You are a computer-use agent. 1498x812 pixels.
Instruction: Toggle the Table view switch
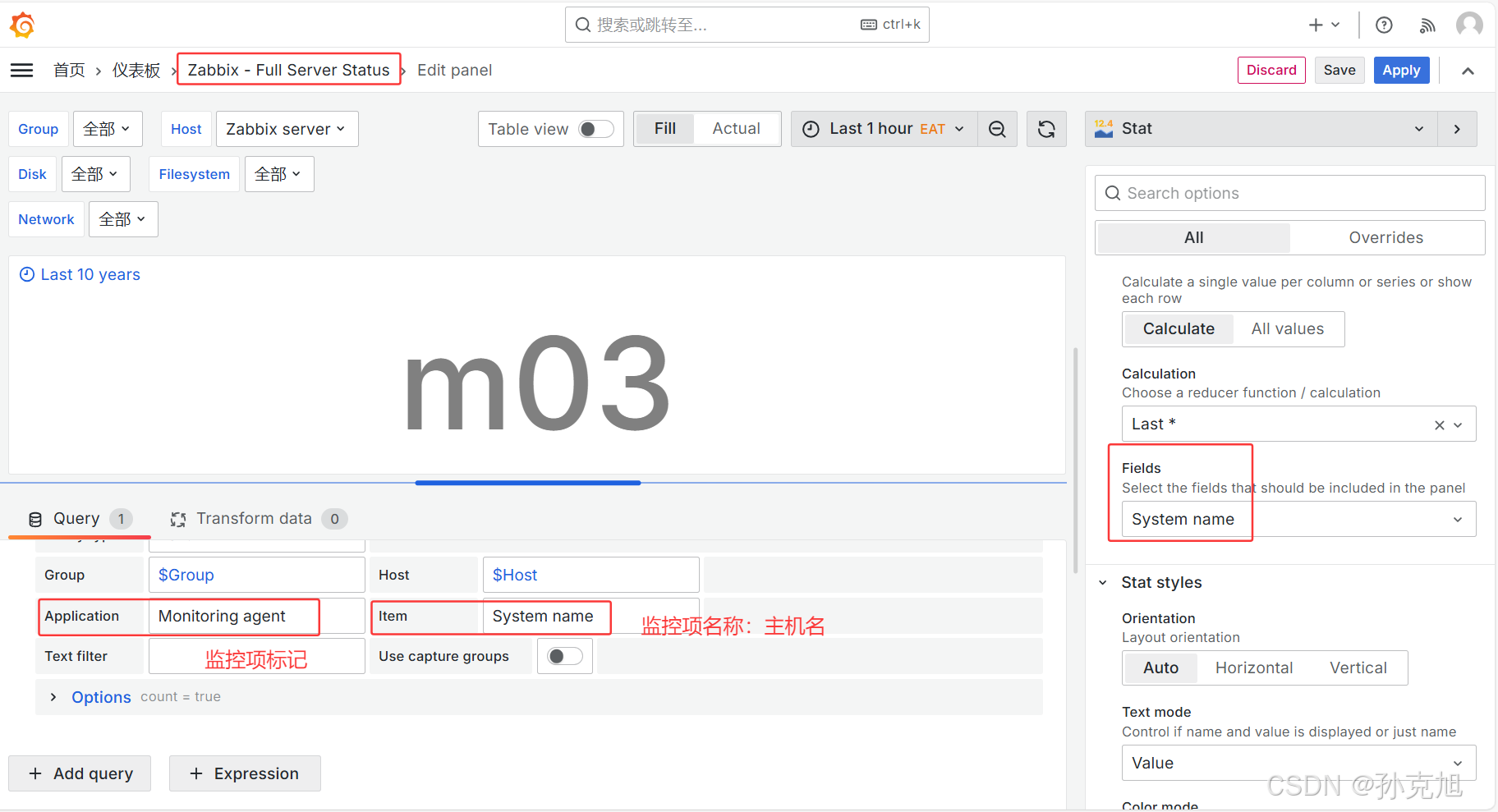(596, 129)
